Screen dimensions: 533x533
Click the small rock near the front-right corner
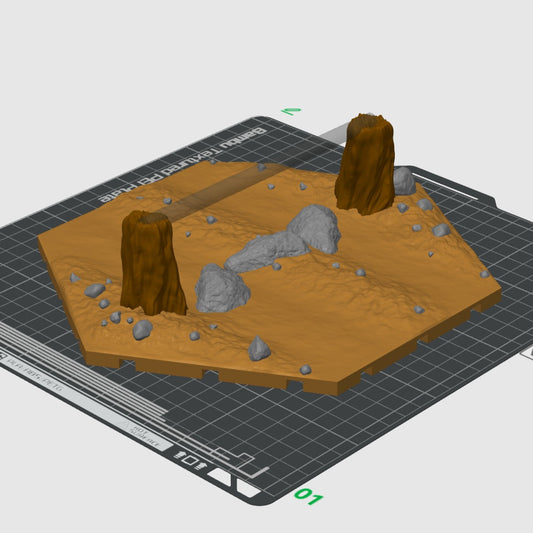tap(305, 369)
